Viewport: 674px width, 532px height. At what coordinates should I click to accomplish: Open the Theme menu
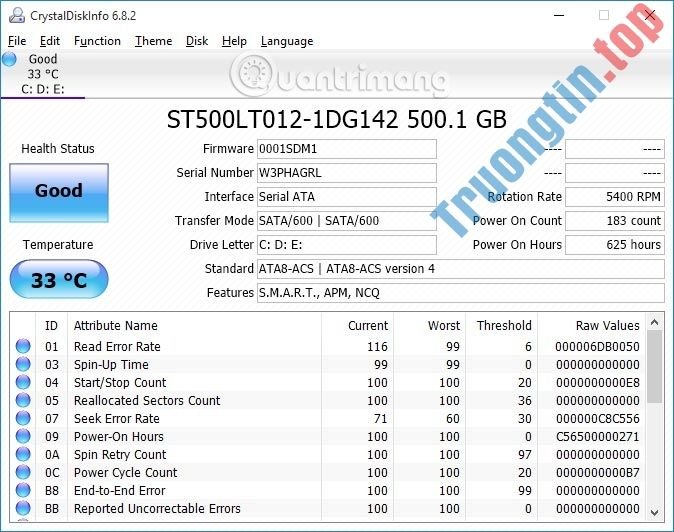[153, 41]
